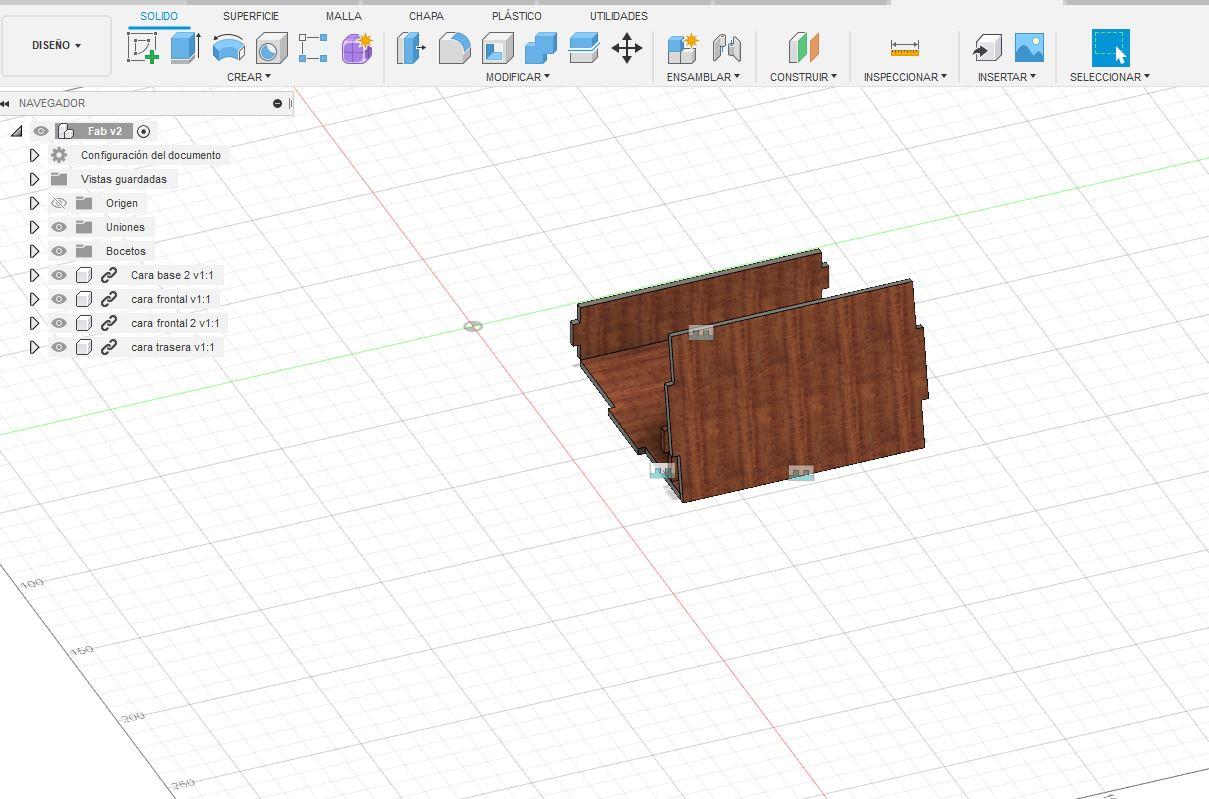Expand the Cara base 2 v1:1 node
Image resolution: width=1209 pixels, height=799 pixels.
34,275
